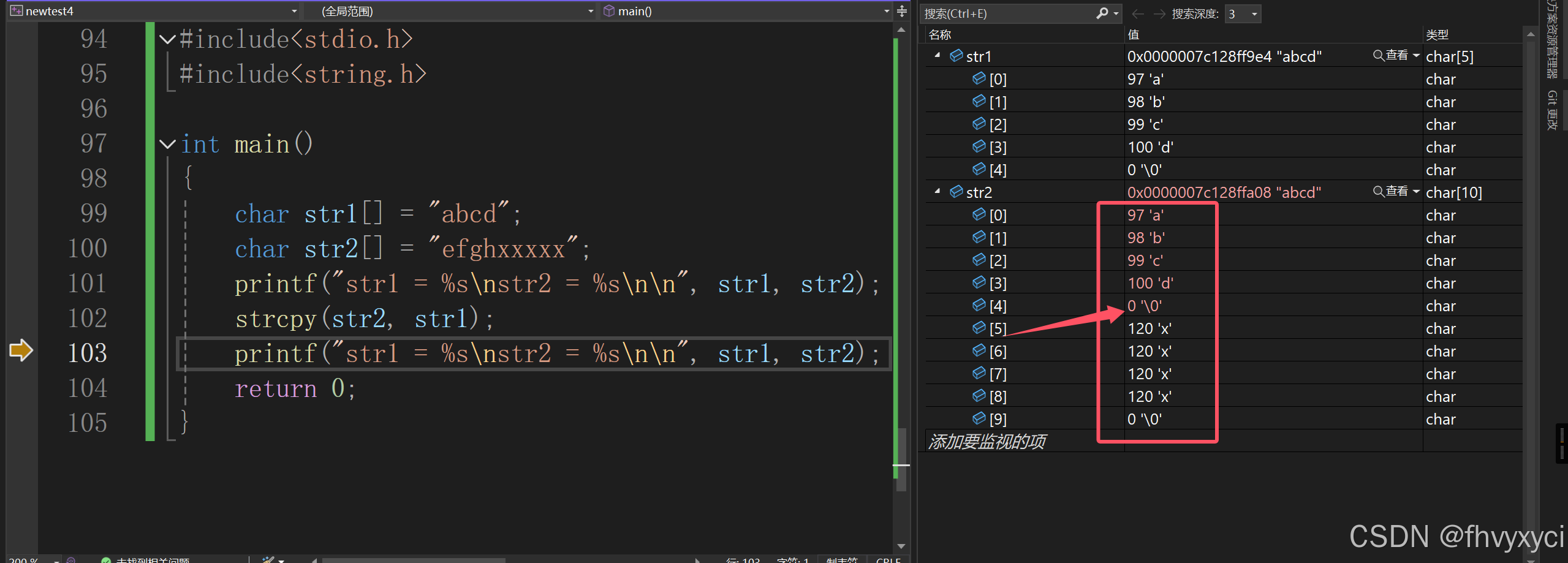Open the newtest4 project dropdown
Viewport: 1568px width, 563px height.
pyautogui.click(x=294, y=11)
